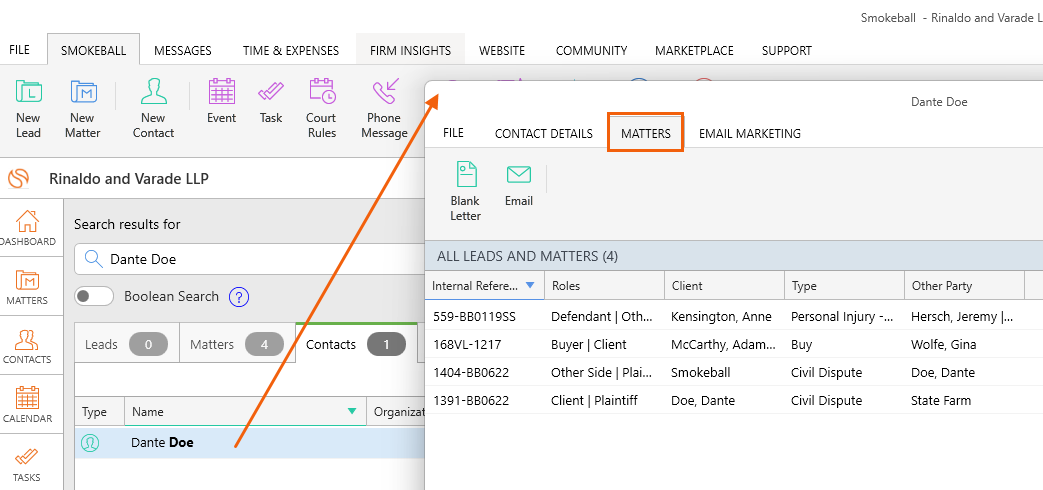Viewport: 1043px width, 490px height.
Task: Create a Task from the ribbon
Action: pos(271,101)
